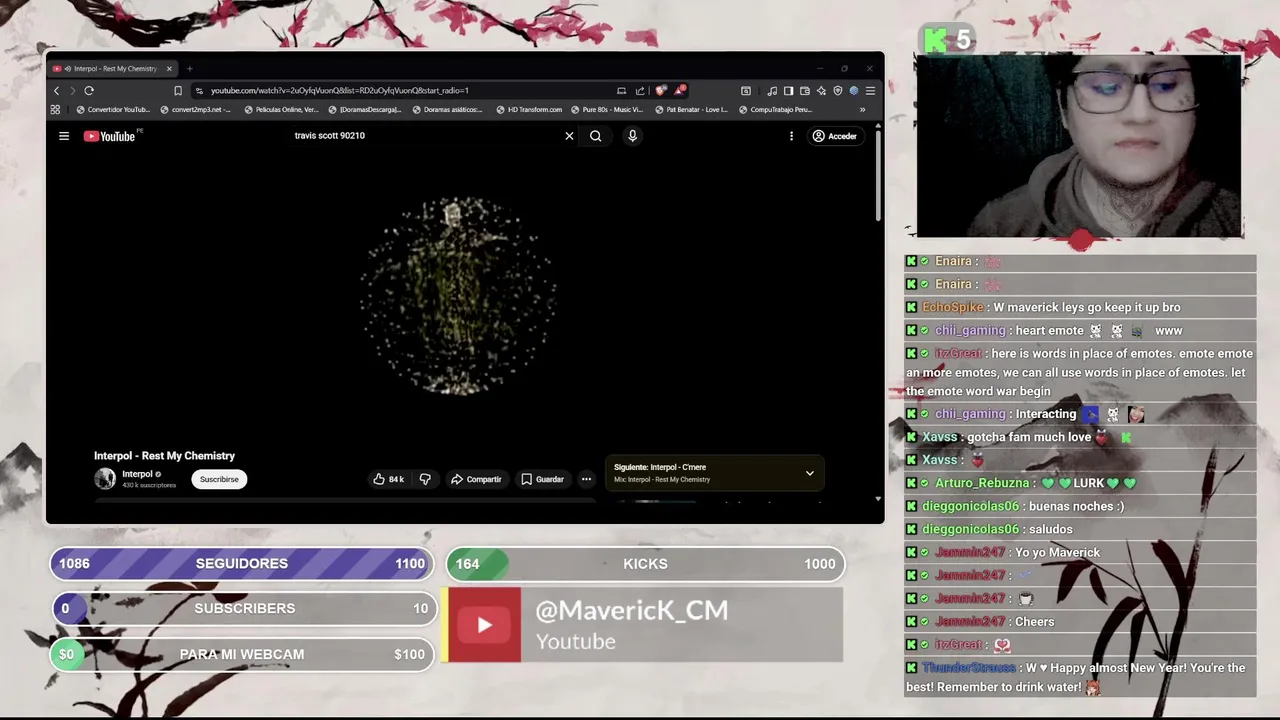The height and width of the screenshot is (720, 1280).
Task: Open the Interpol channel name link
Action: (137, 474)
